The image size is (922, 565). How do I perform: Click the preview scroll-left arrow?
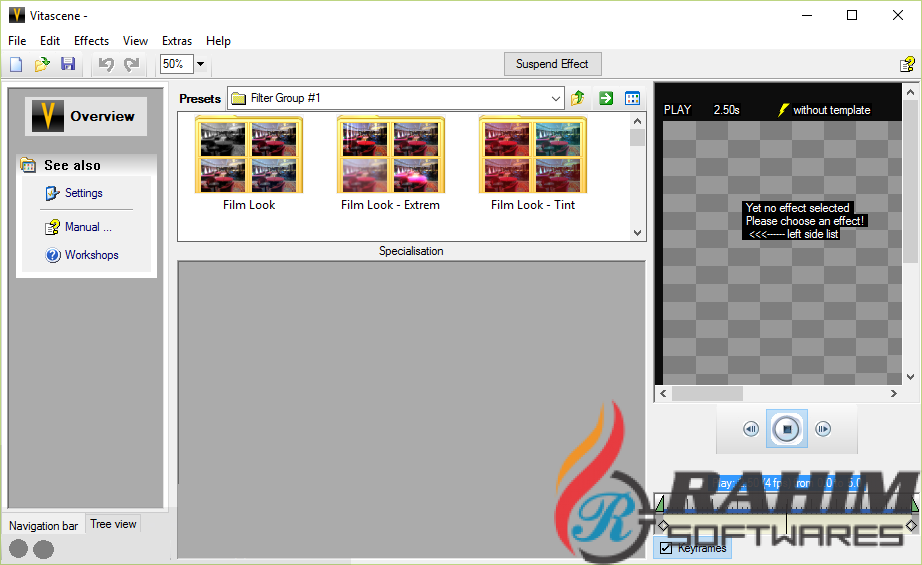point(663,393)
